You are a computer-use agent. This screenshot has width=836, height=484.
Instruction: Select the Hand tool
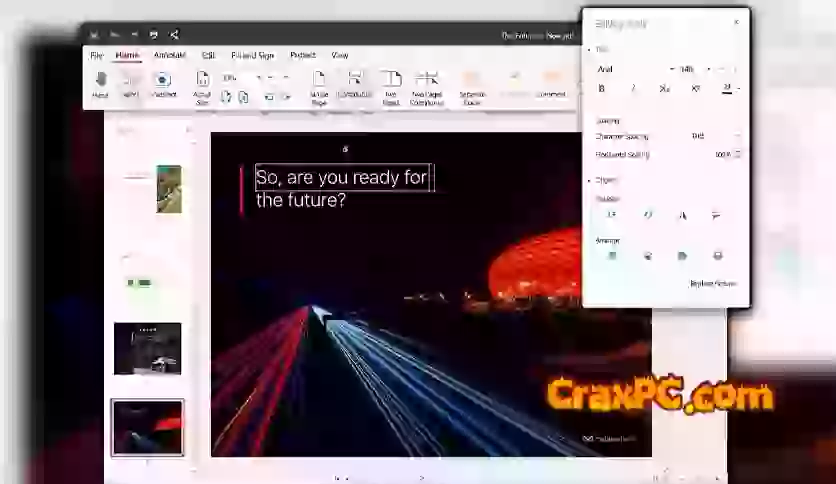[x=100, y=84]
